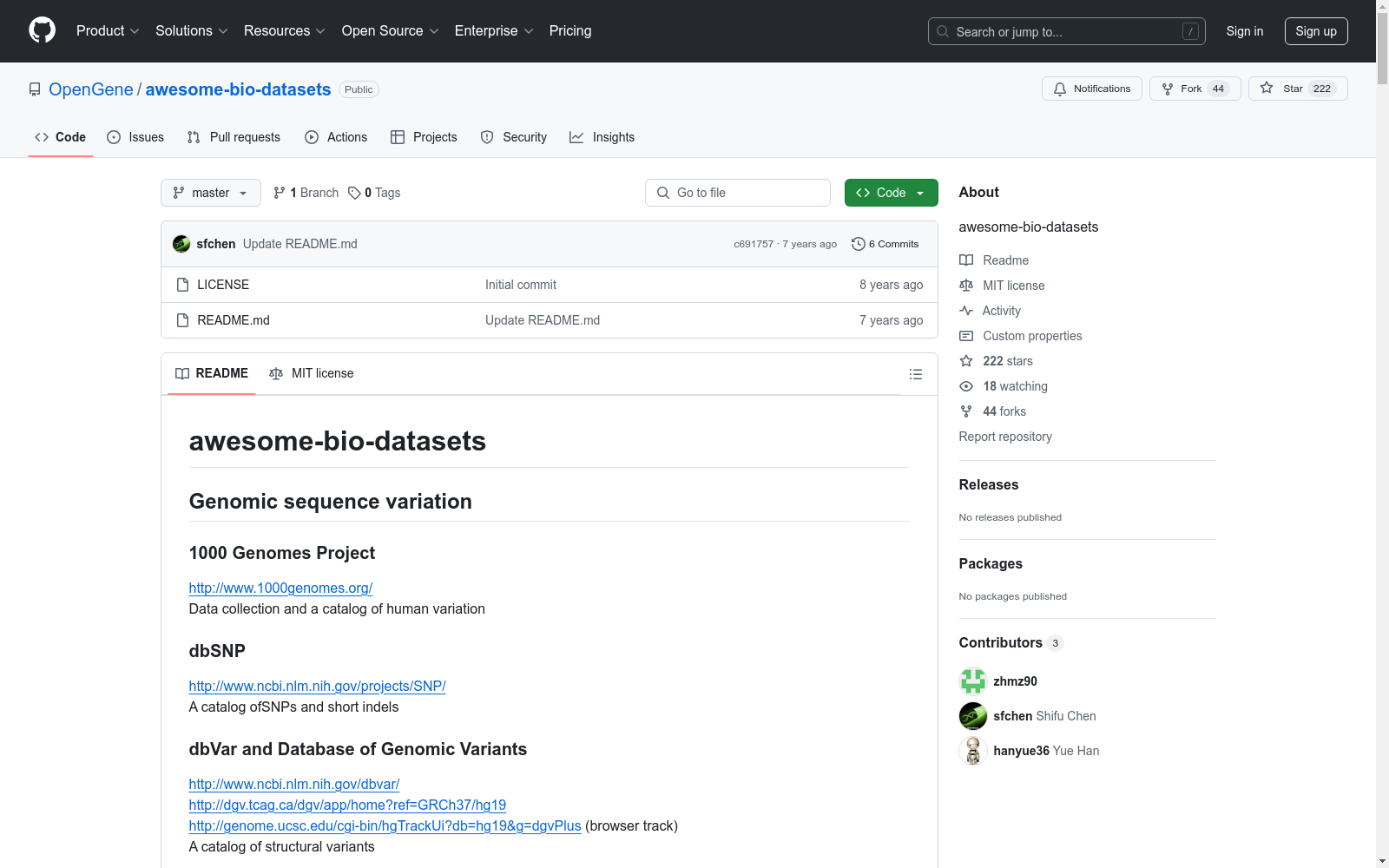The height and width of the screenshot is (868, 1389).
Task: Click the LICENSE file icon
Action: click(x=182, y=285)
